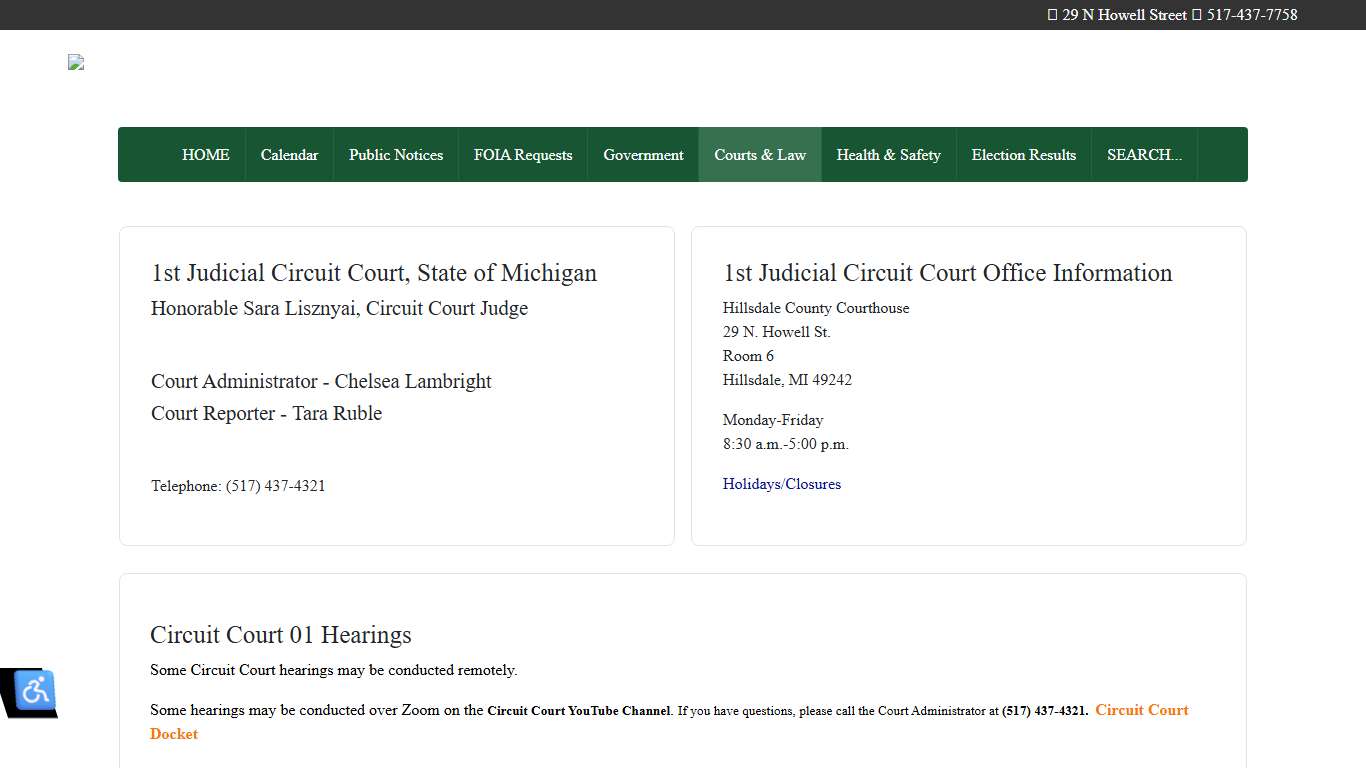Select the highlighted Courts & Law menu item
The image size is (1366, 768).
coord(760,154)
